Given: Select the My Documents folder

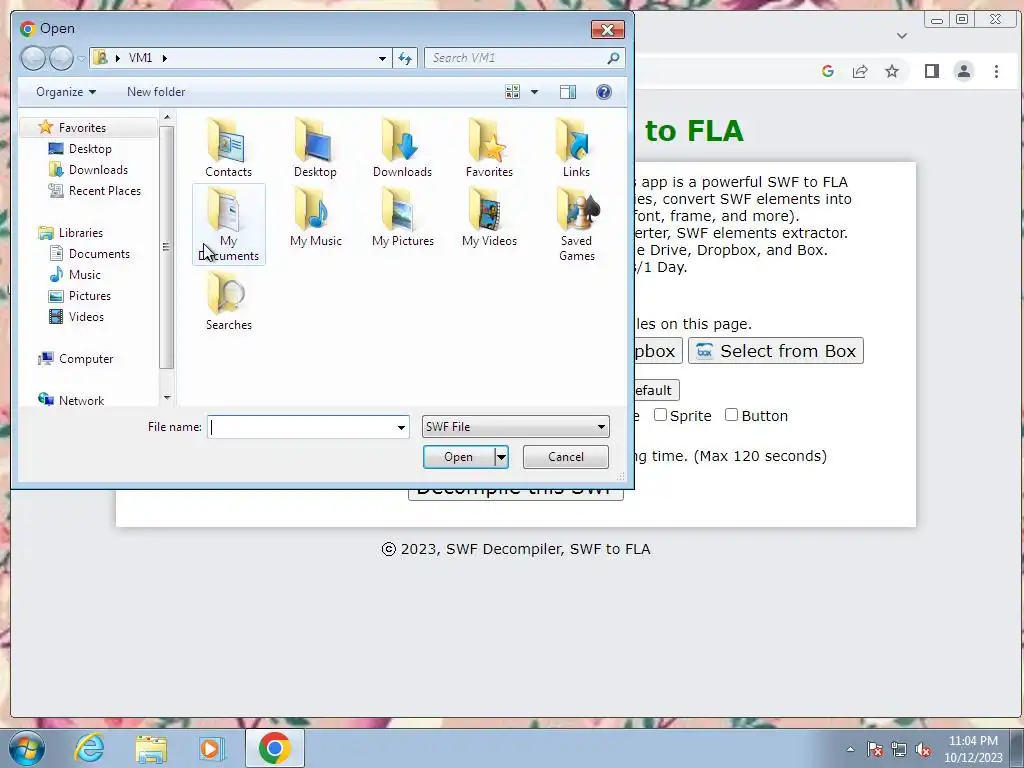Looking at the screenshot, I should coord(229,224).
